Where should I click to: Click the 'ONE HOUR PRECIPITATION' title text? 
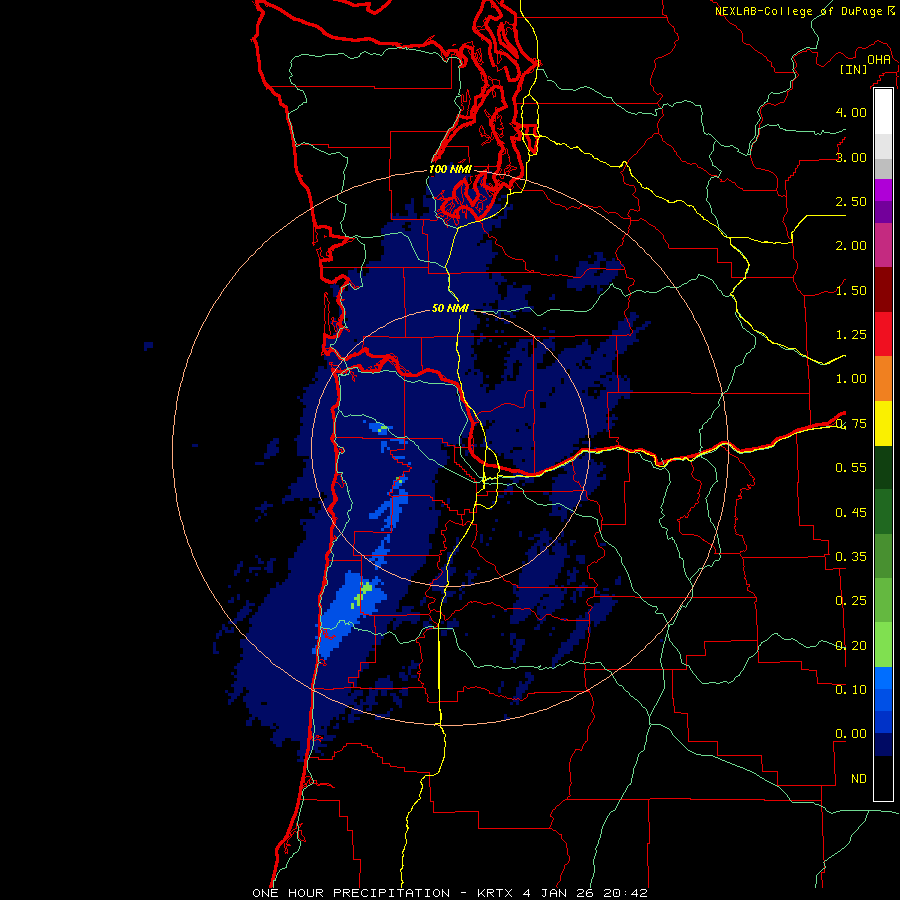point(351,893)
